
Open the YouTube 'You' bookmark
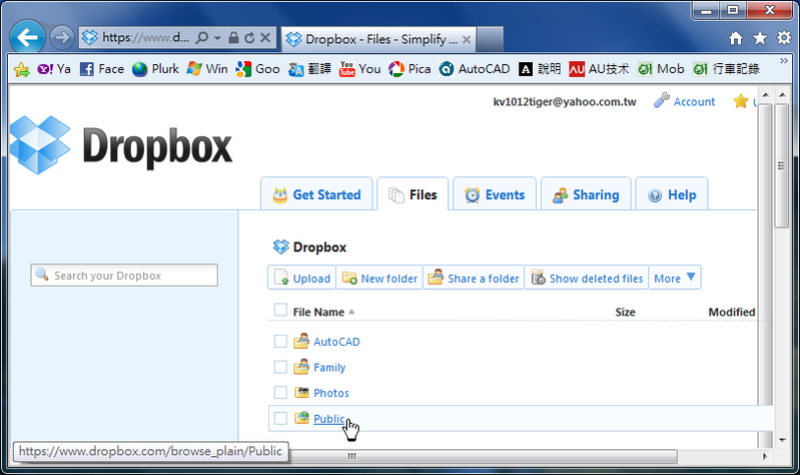[x=360, y=69]
